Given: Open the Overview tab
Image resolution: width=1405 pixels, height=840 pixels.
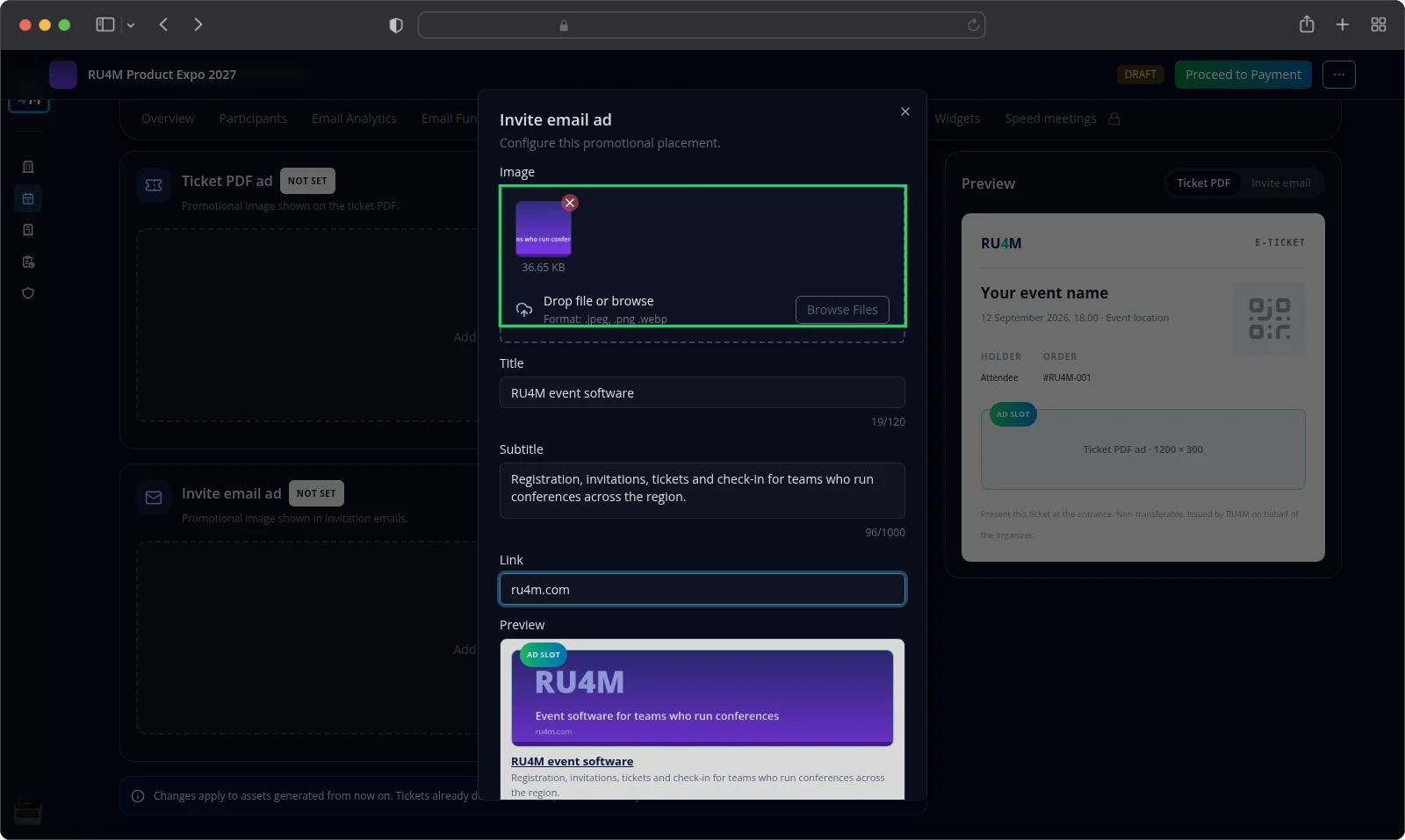Looking at the screenshot, I should coord(168,118).
